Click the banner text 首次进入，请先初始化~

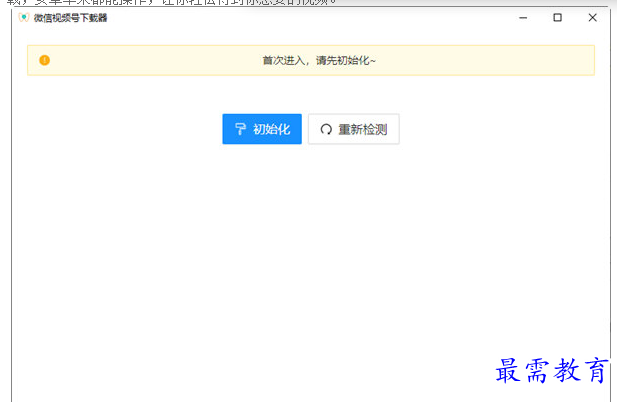(319, 61)
